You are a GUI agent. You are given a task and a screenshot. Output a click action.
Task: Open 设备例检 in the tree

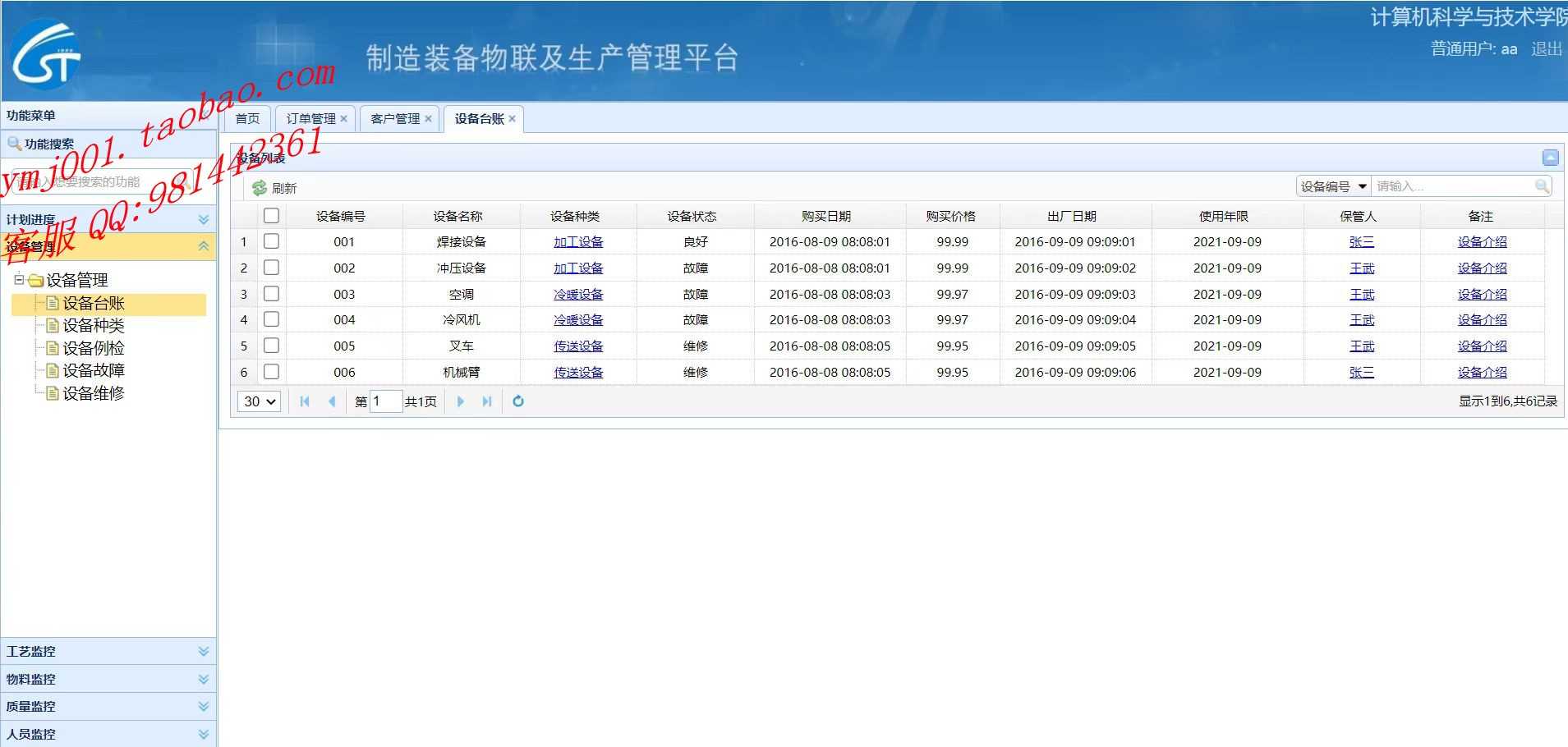click(x=94, y=348)
